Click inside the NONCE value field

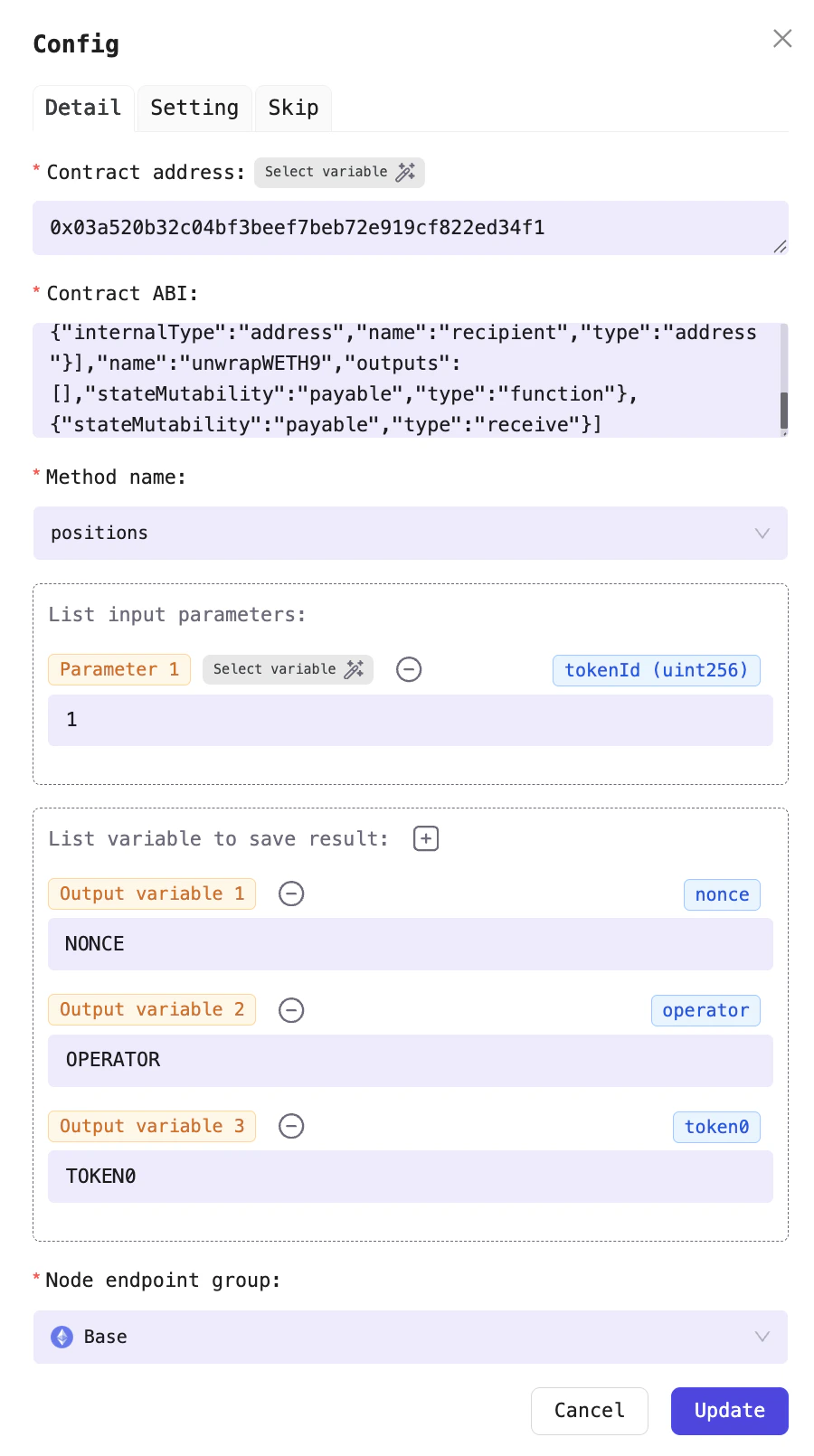click(x=410, y=944)
